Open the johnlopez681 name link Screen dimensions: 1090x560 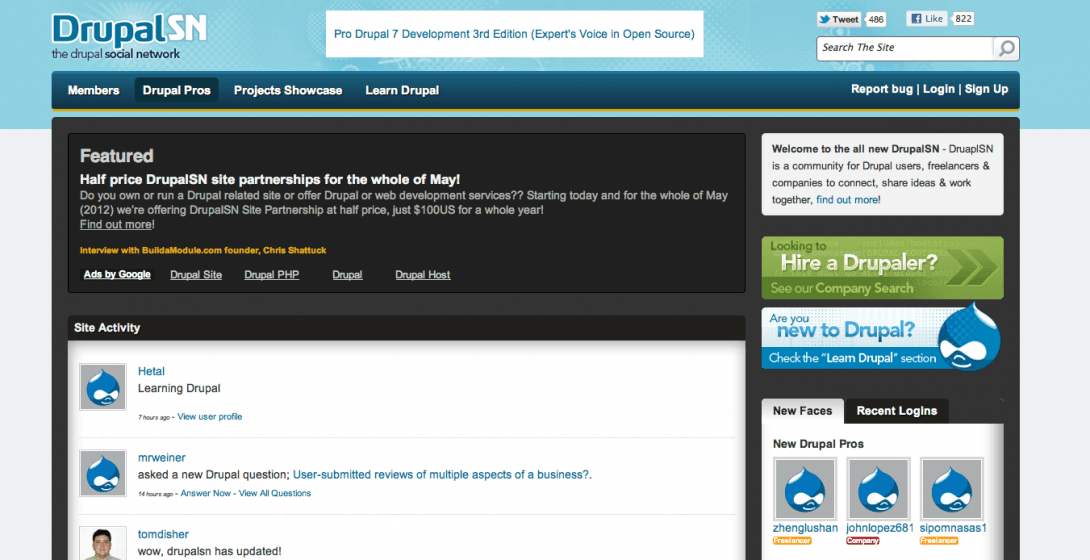(880, 528)
